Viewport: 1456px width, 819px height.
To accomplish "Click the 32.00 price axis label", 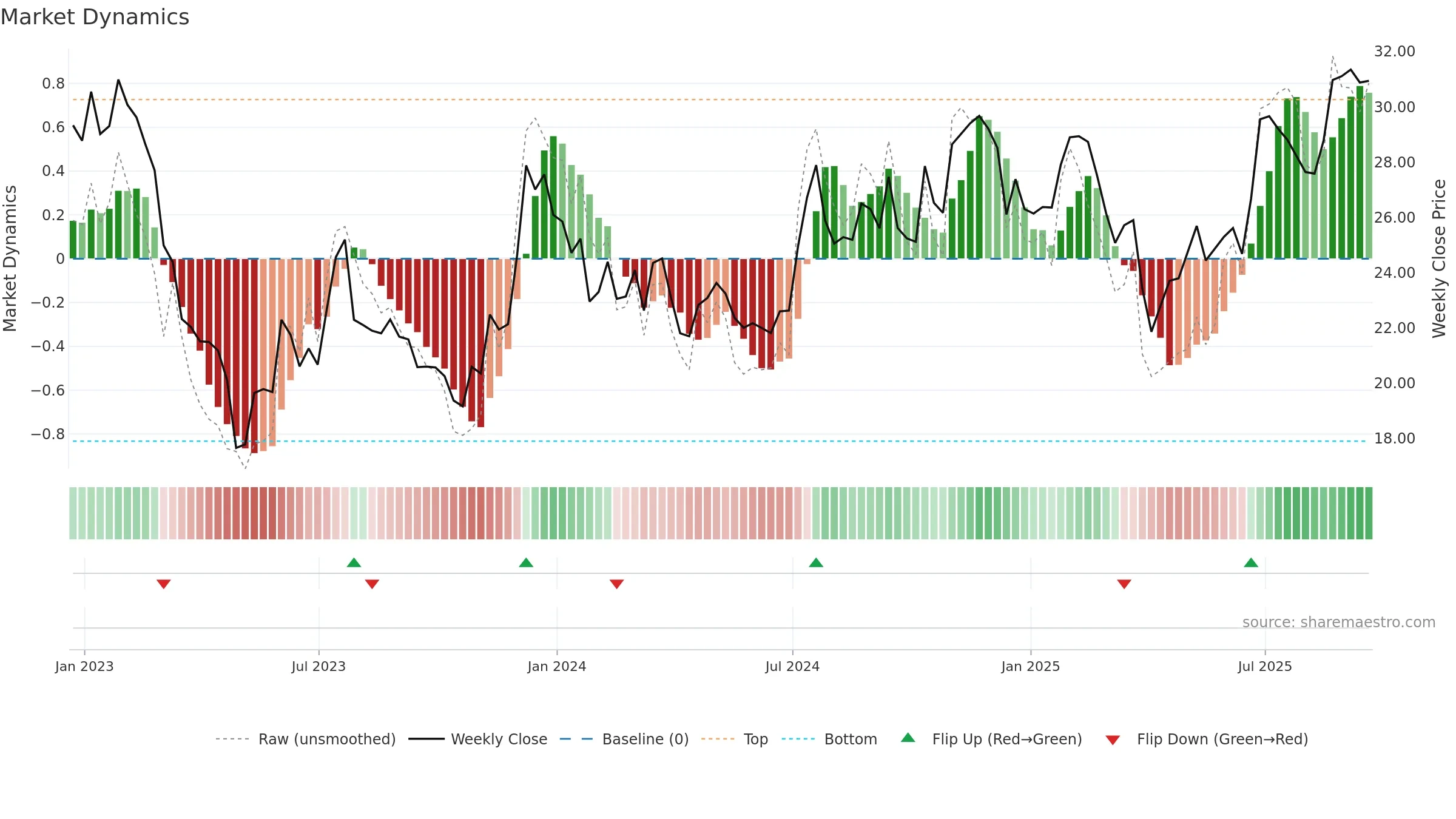I will pyautogui.click(x=1395, y=52).
